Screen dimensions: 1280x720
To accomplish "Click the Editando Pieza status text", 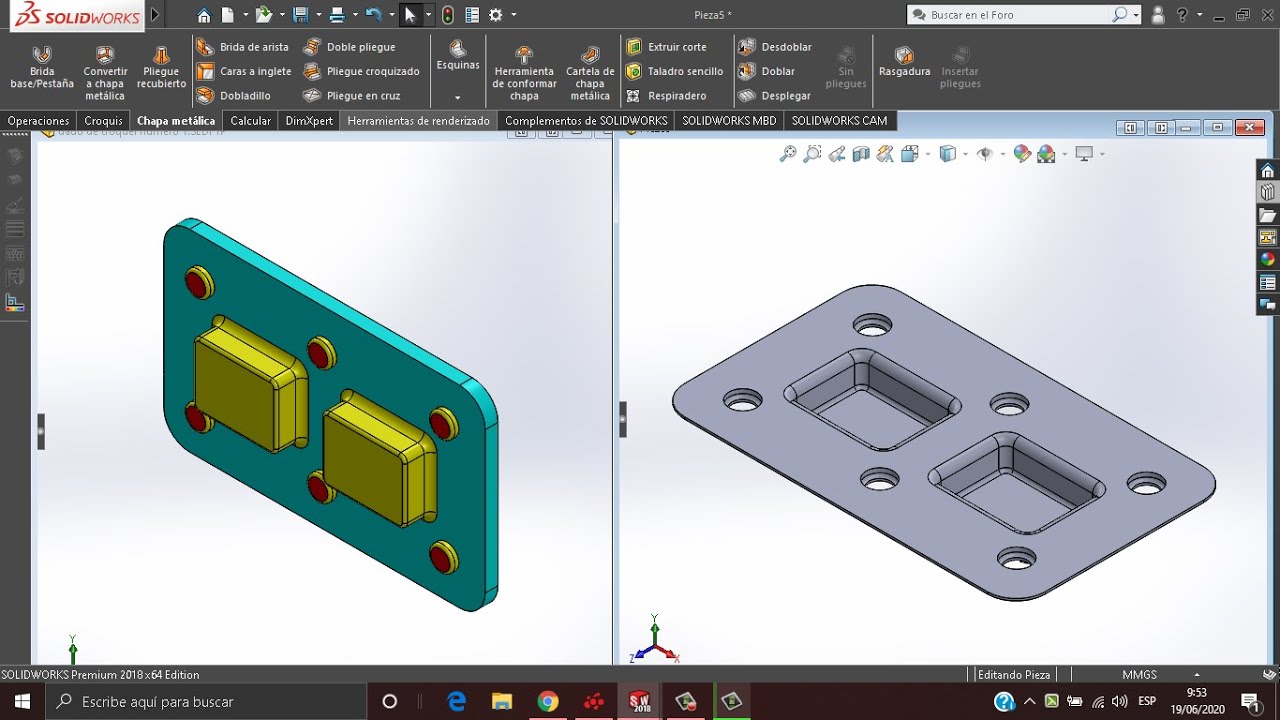I will point(1014,675).
